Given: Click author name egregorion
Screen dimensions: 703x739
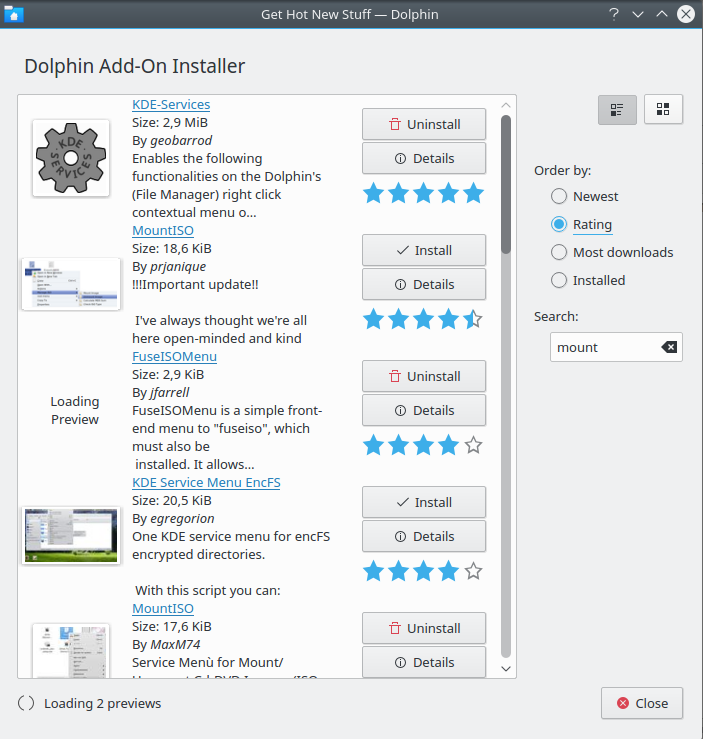Looking at the screenshot, I should (x=182, y=518).
